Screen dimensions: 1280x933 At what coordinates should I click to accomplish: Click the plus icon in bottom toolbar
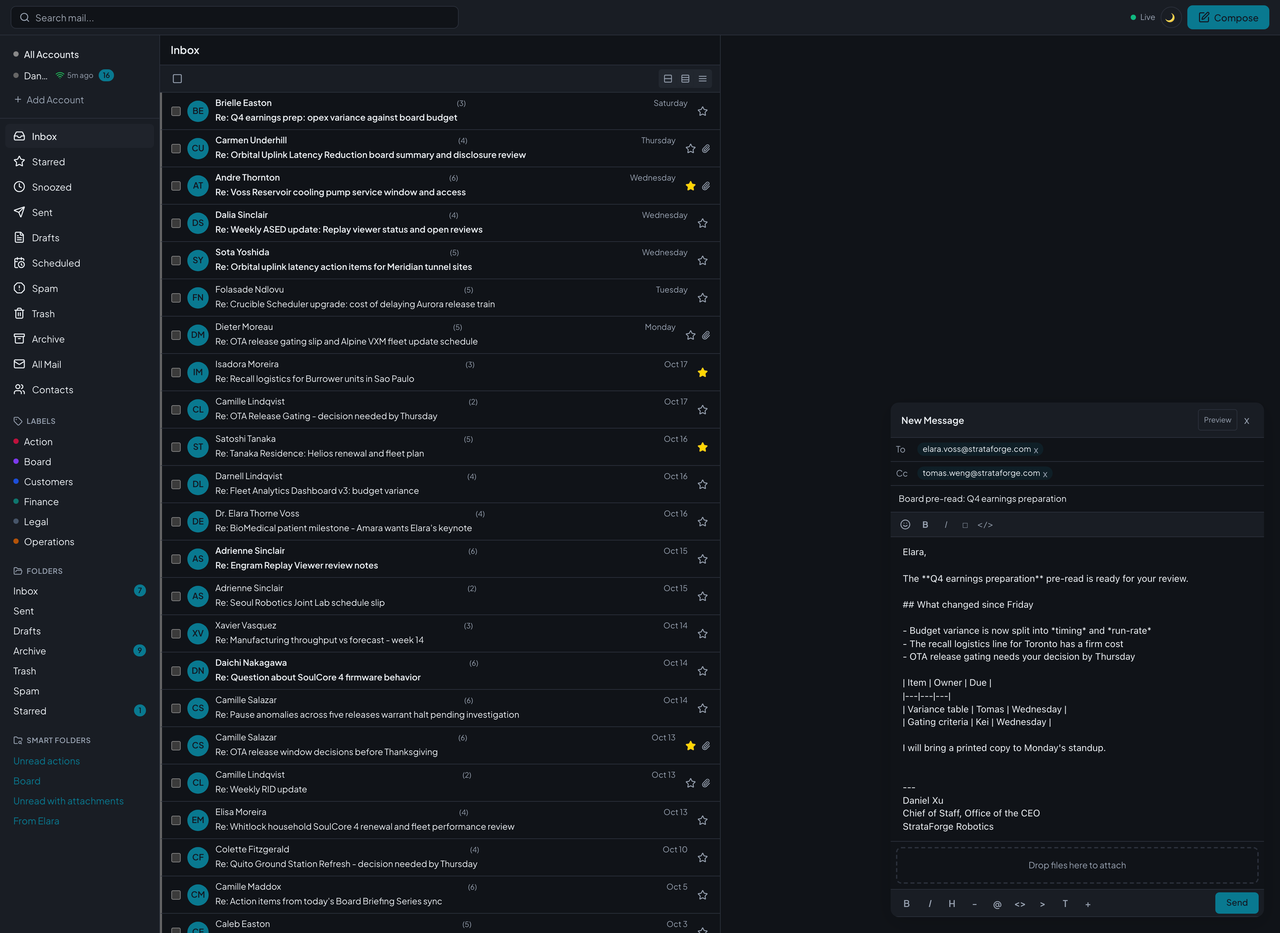(x=1088, y=904)
